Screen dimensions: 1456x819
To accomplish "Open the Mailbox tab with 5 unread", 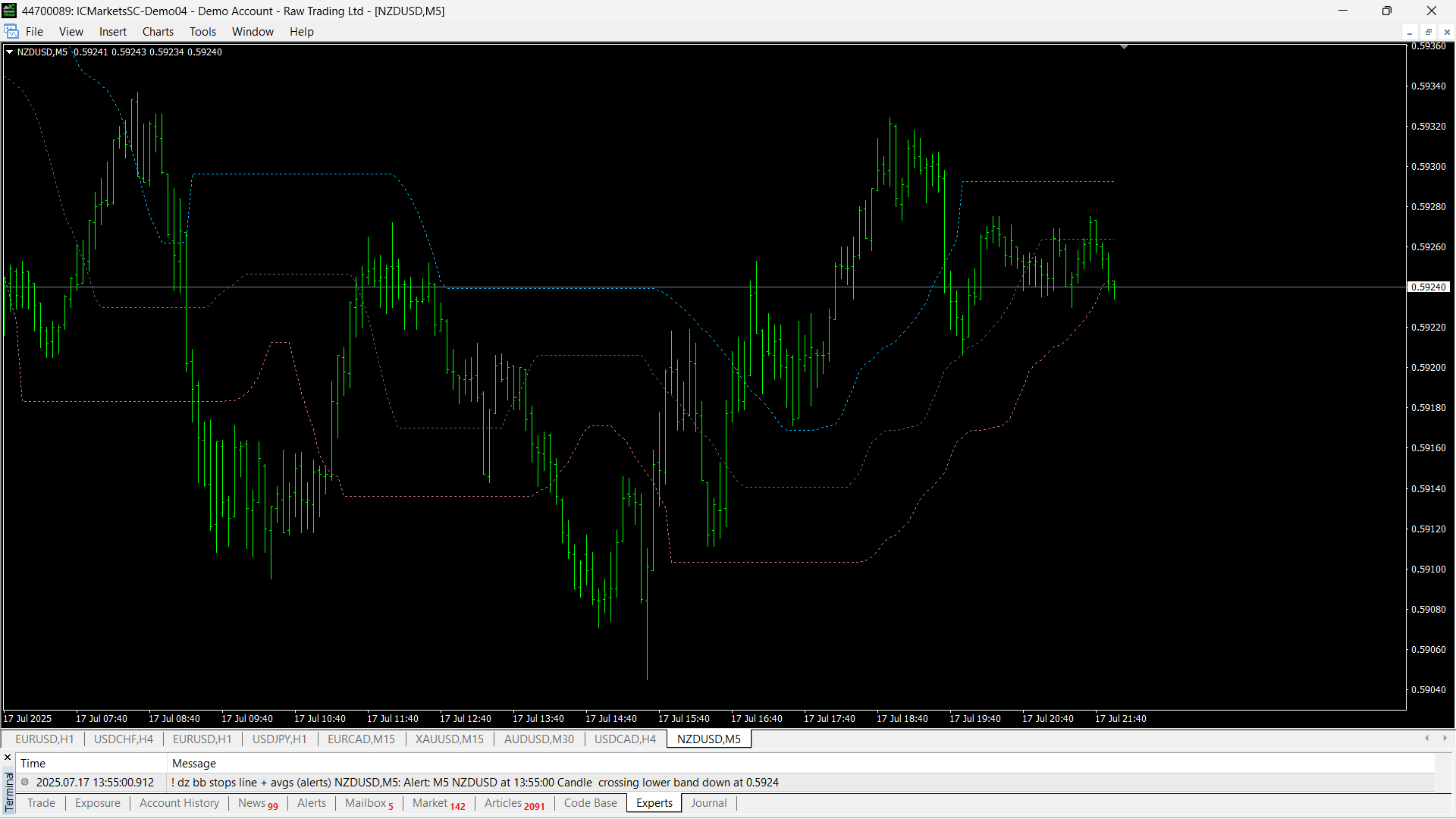I will pyautogui.click(x=369, y=803).
